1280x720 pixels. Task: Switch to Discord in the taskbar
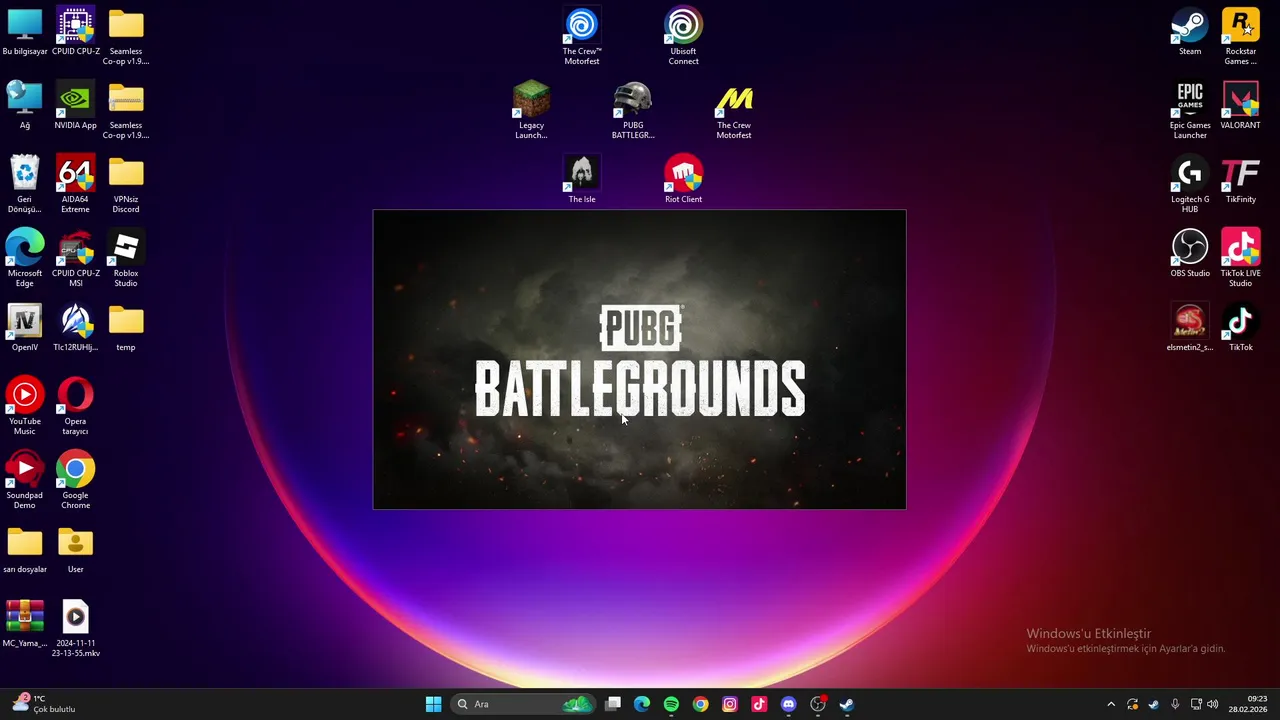[x=788, y=704]
